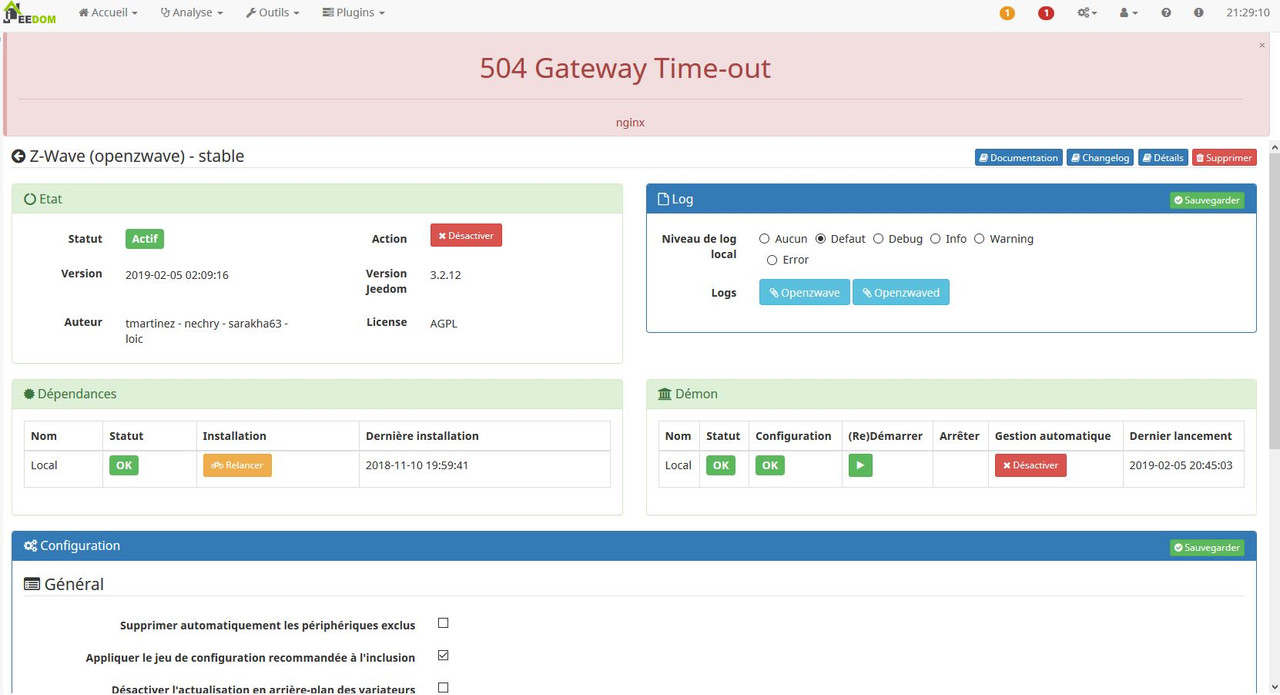Click the Démon panel header
The image size is (1280, 695).
(x=951, y=394)
